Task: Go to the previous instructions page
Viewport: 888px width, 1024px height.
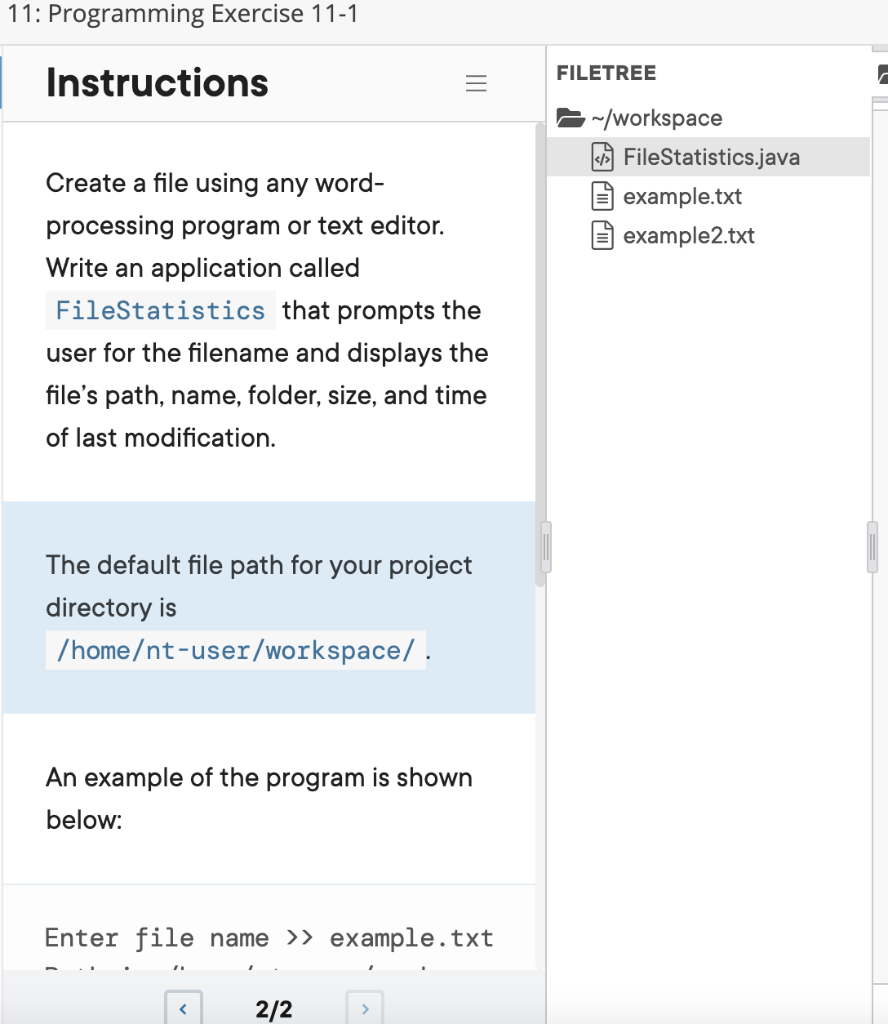Action: point(182,1008)
